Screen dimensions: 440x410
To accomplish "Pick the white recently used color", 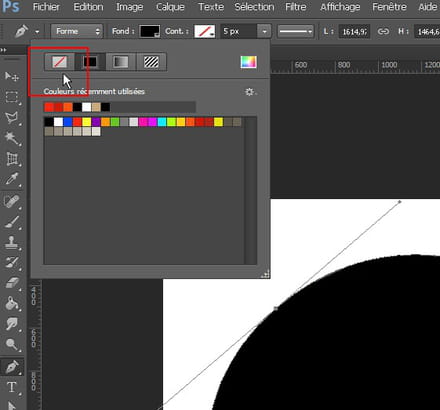I will point(87,107).
